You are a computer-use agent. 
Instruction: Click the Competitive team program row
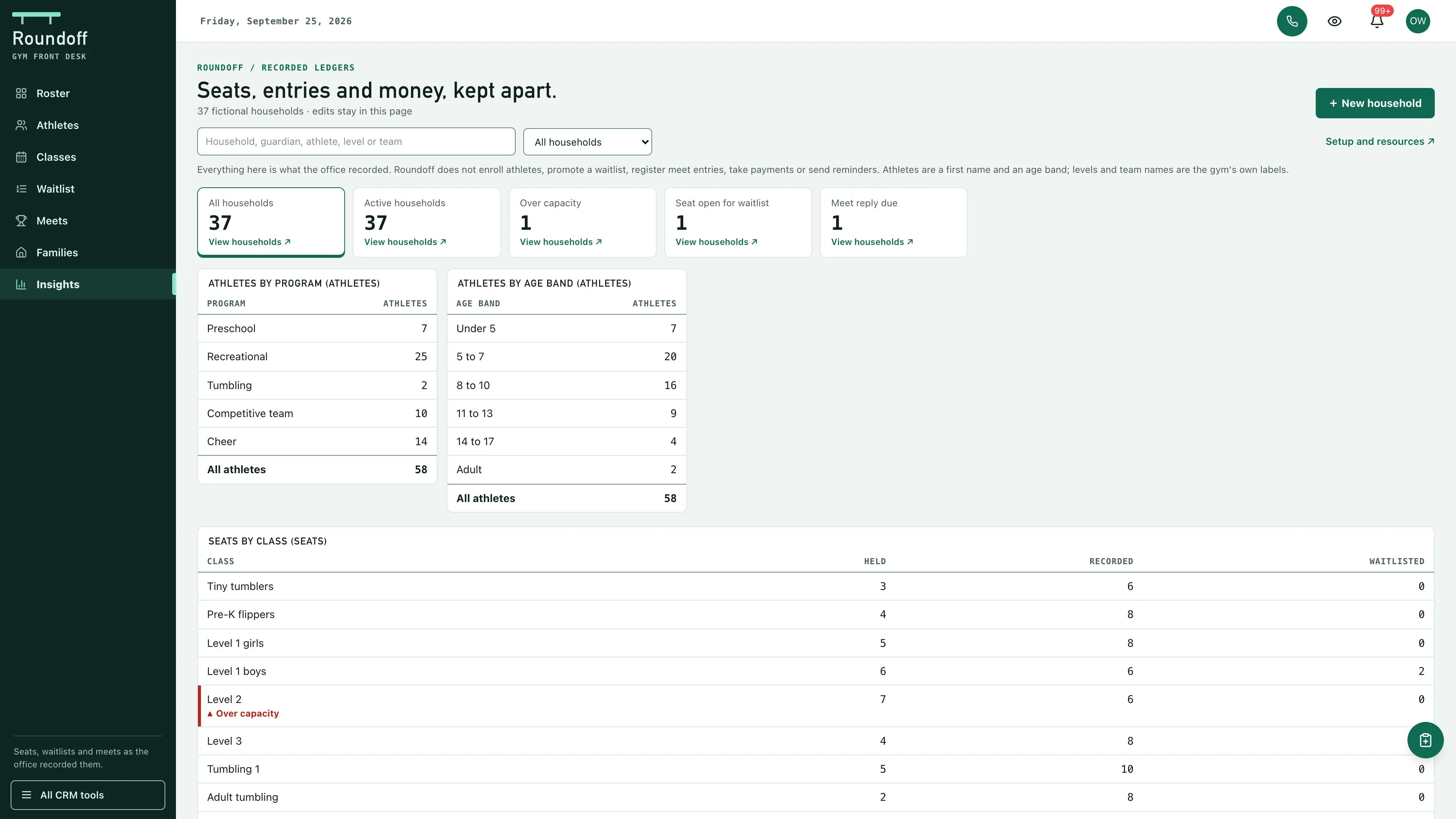click(317, 413)
